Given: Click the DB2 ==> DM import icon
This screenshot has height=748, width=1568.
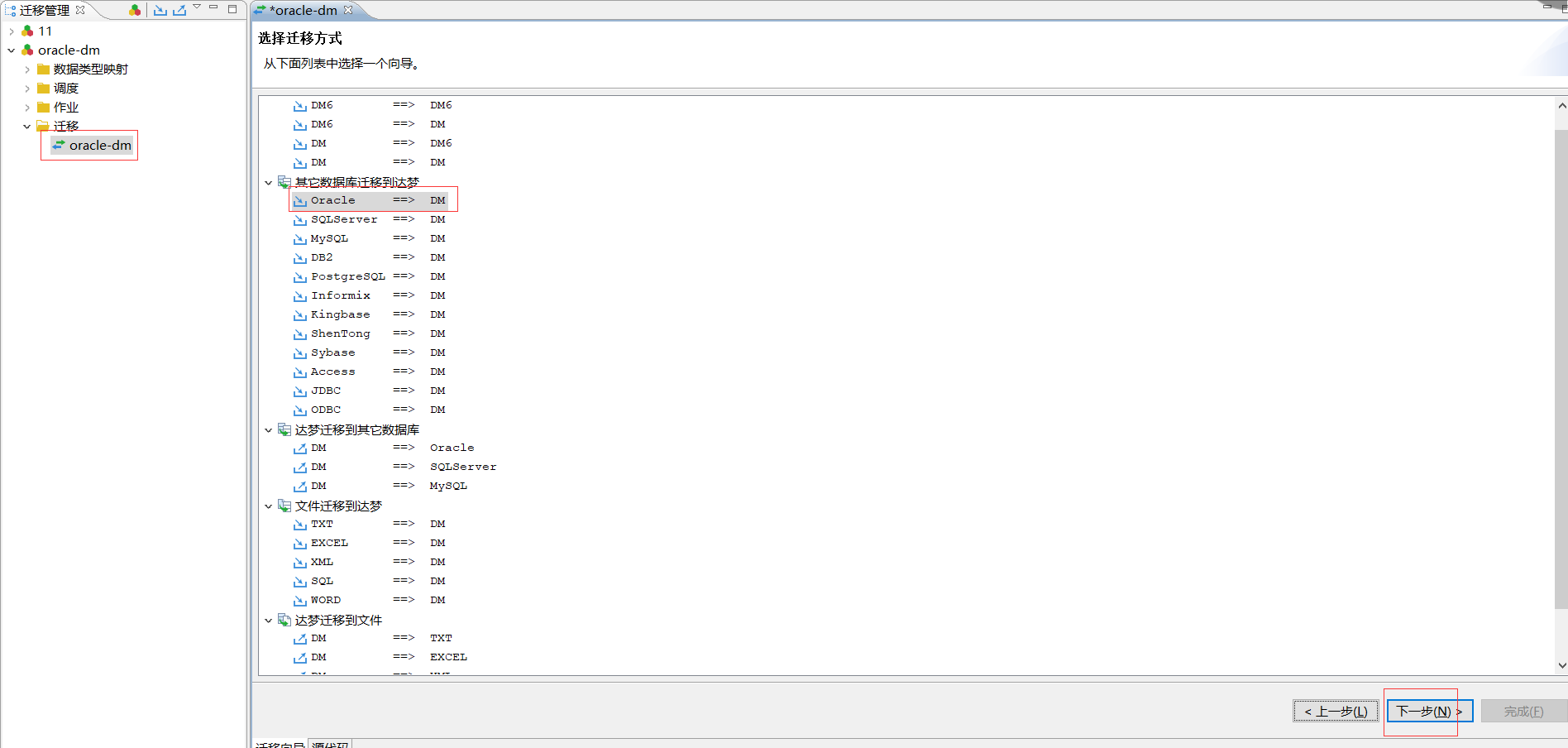Looking at the screenshot, I should (x=300, y=258).
